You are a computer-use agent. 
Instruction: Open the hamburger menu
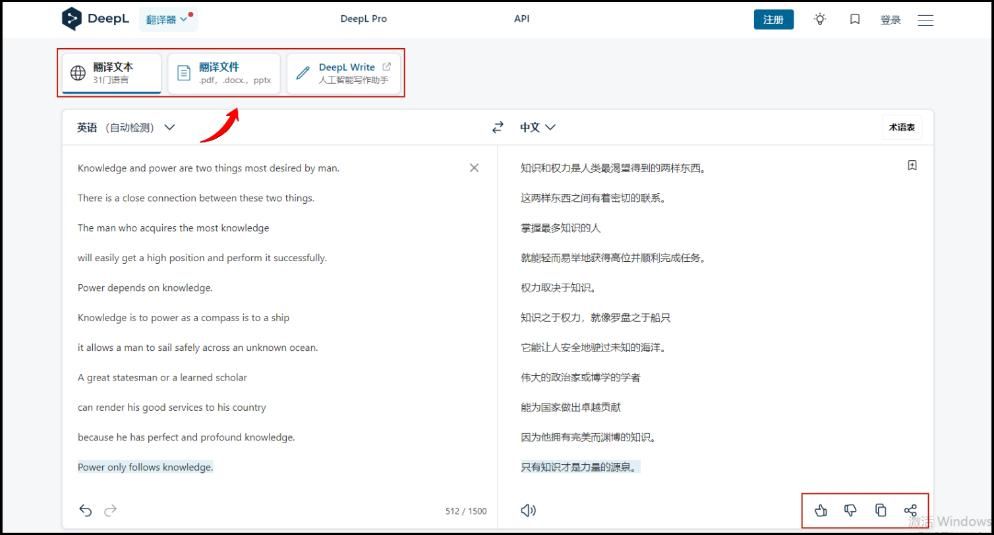pyautogui.click(x=926, y=20)
